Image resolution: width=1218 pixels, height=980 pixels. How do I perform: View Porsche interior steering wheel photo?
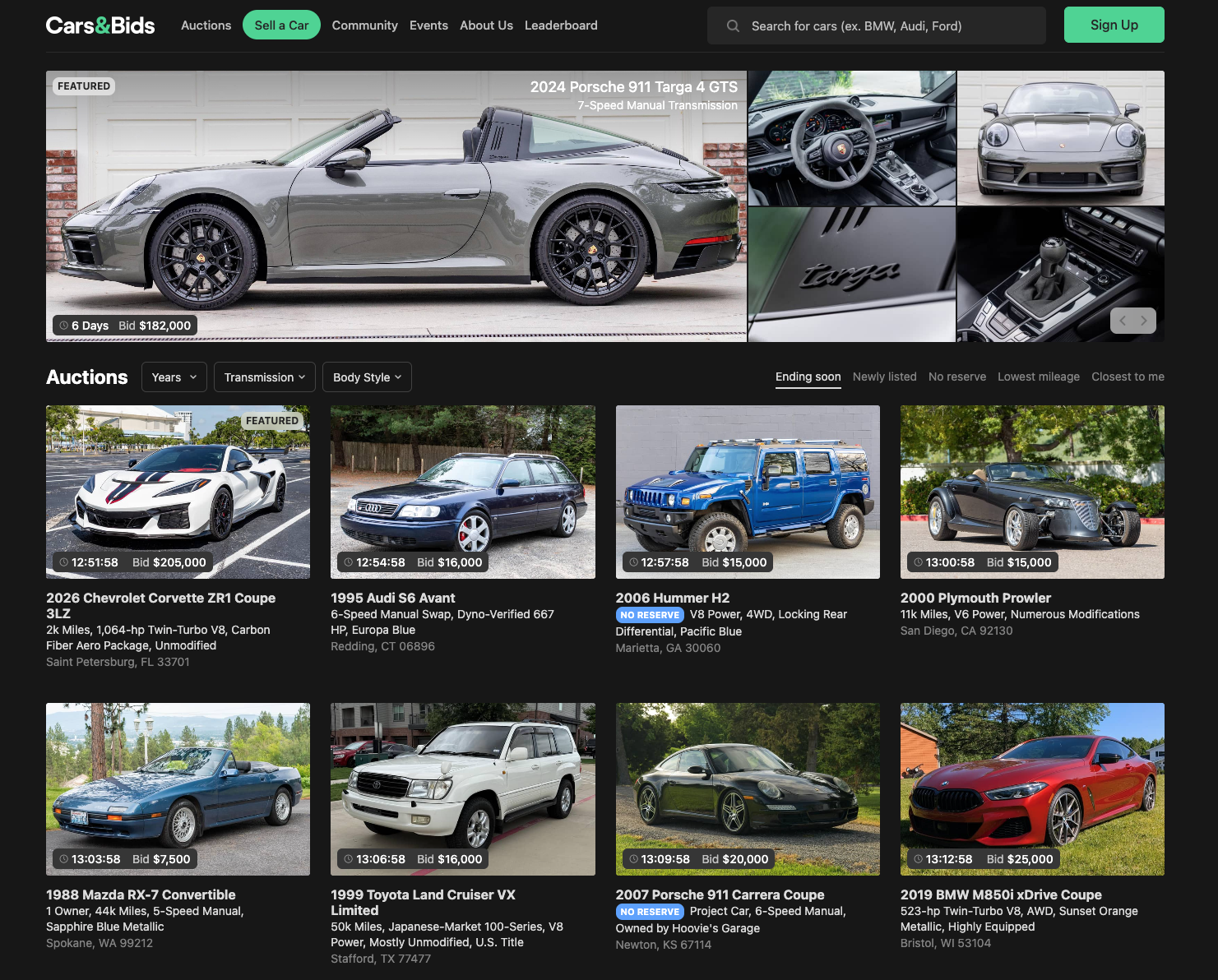(x=852, y=138)
